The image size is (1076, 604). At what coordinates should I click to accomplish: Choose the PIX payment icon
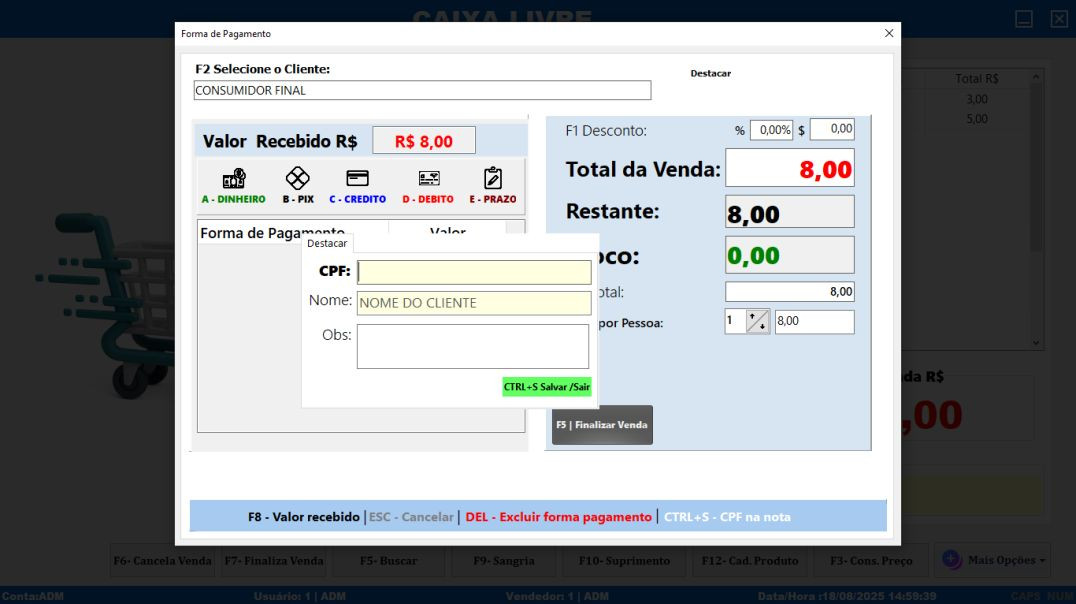click(x=298, y=179)
